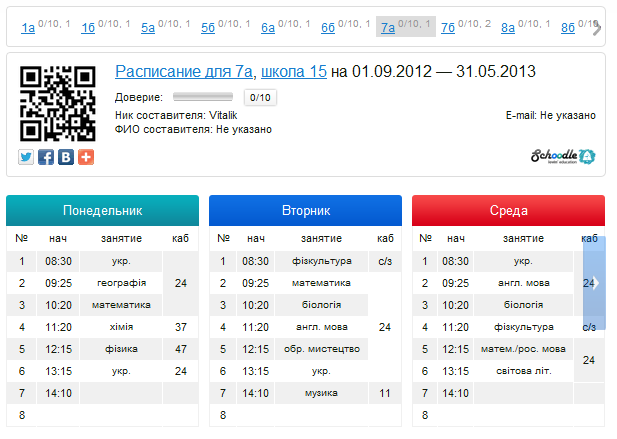617x439 pixels.
Task: Click the Schoodle logo
Action: click(x=563, y=157)
